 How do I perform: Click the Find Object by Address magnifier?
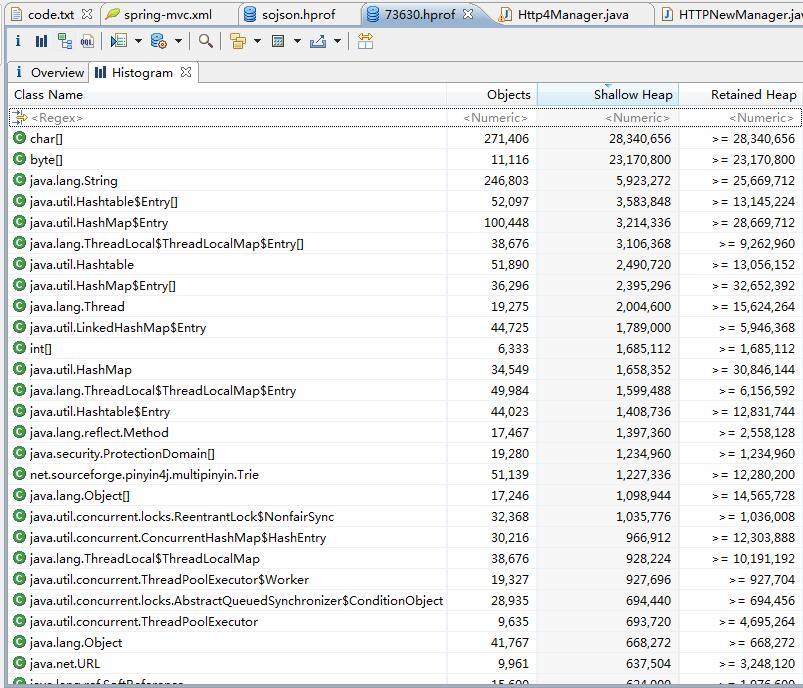(x=205, y=41)
